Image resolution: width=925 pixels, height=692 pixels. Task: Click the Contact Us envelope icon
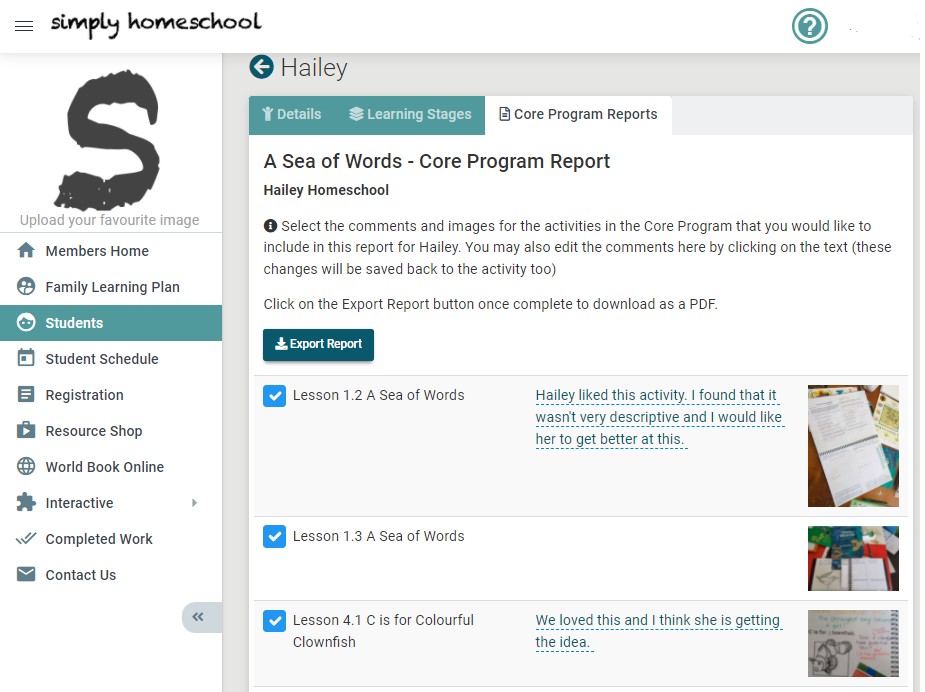click(x=26, y=574)
